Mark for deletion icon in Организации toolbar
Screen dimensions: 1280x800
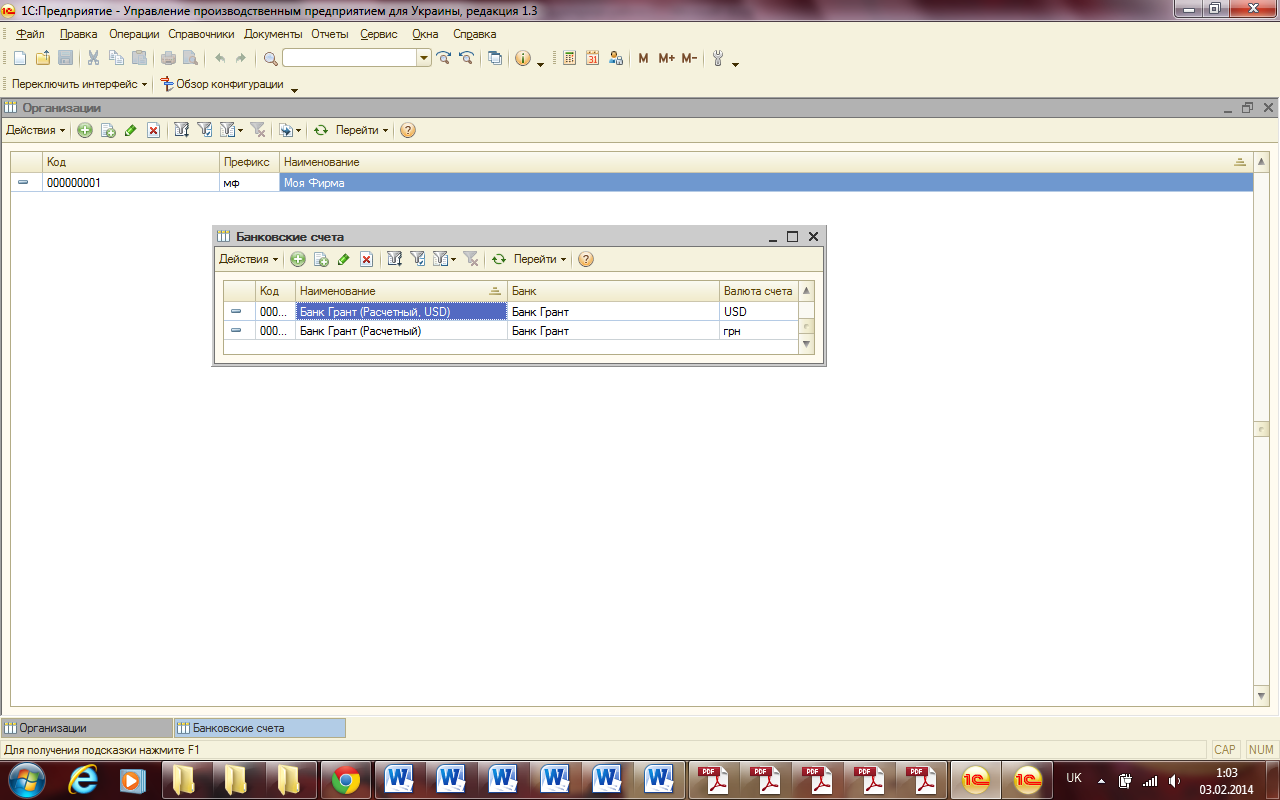pyautogui.click(x=154, y=130)
